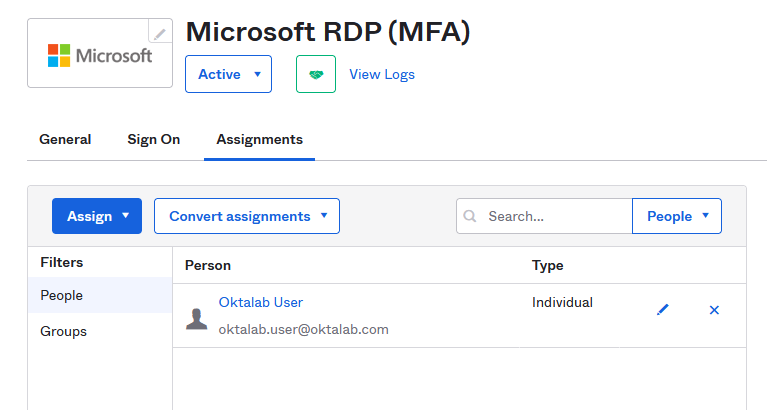Edit the Oktalab User assignment with pencil icon
This screenshot has height=410, width=767.
662,310
